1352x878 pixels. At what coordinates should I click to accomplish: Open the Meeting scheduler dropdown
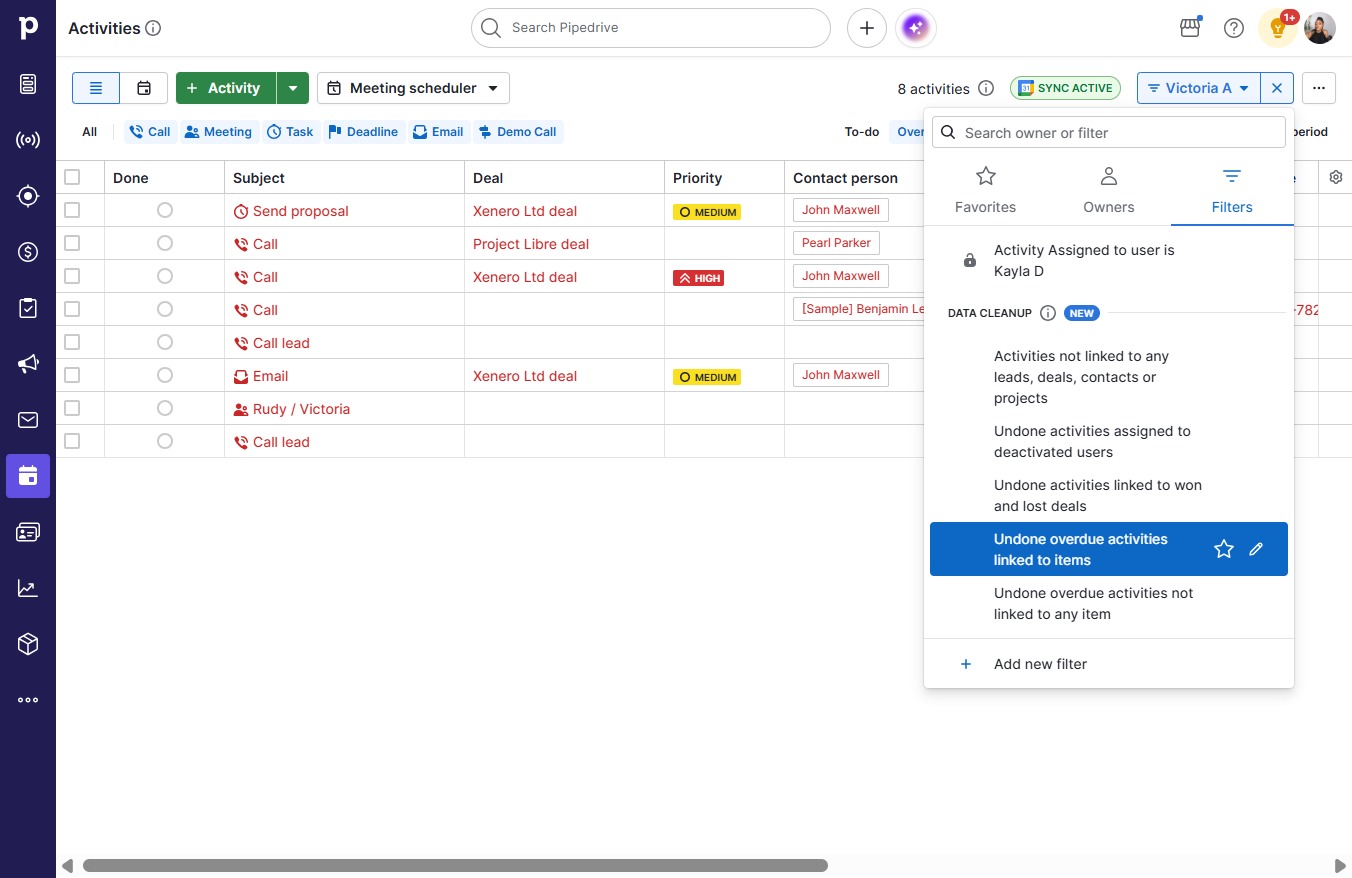[413, 88]
